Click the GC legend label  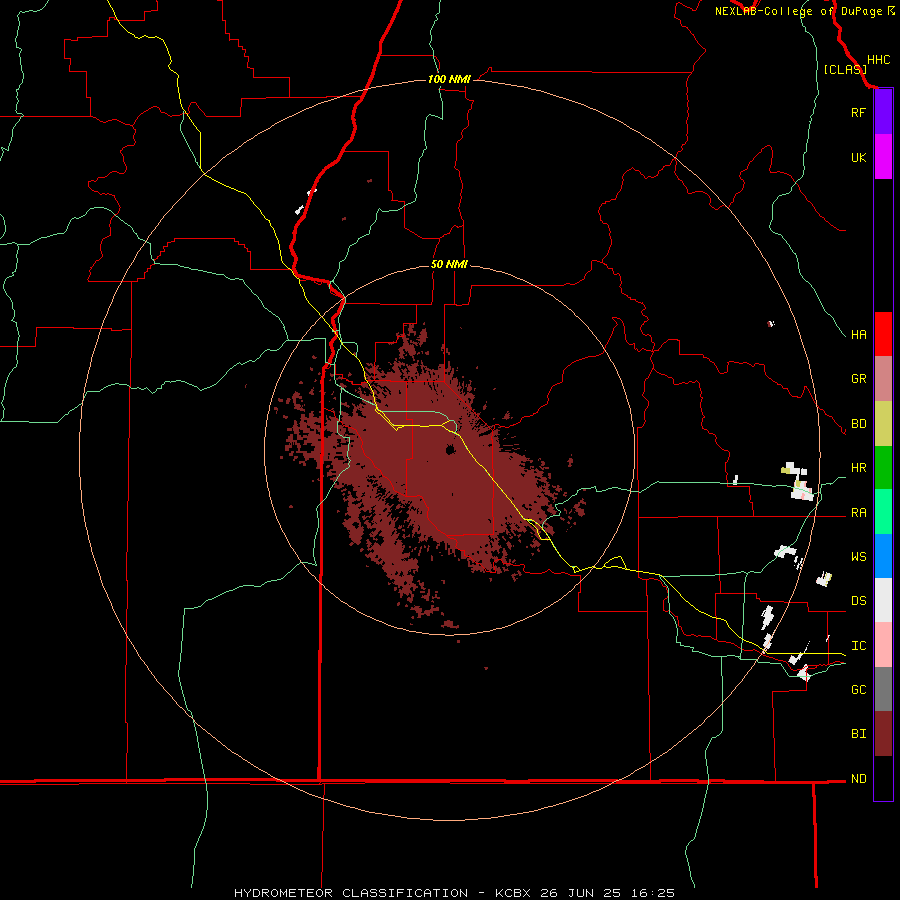pyautogui.click(x=858, y=689)
